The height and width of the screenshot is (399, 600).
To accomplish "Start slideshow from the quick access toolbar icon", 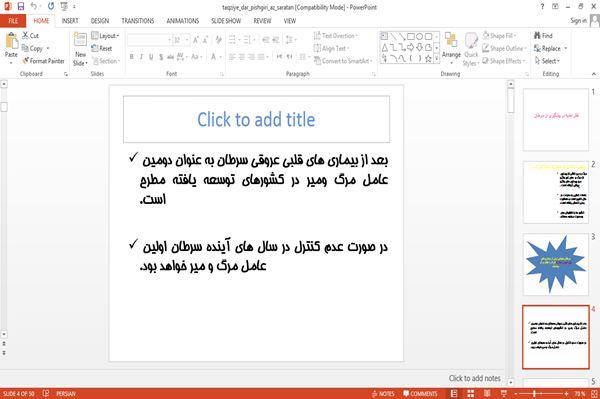I will (64, 7).
